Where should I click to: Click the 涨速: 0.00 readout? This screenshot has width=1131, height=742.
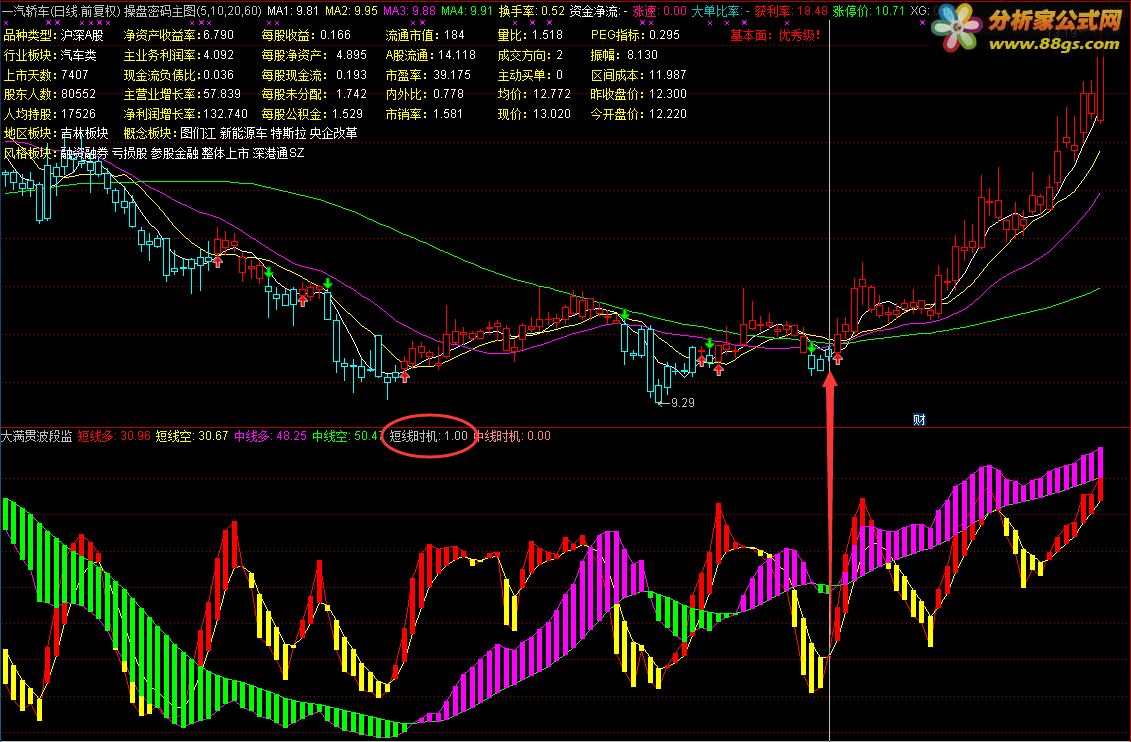[x=659, y=11]
